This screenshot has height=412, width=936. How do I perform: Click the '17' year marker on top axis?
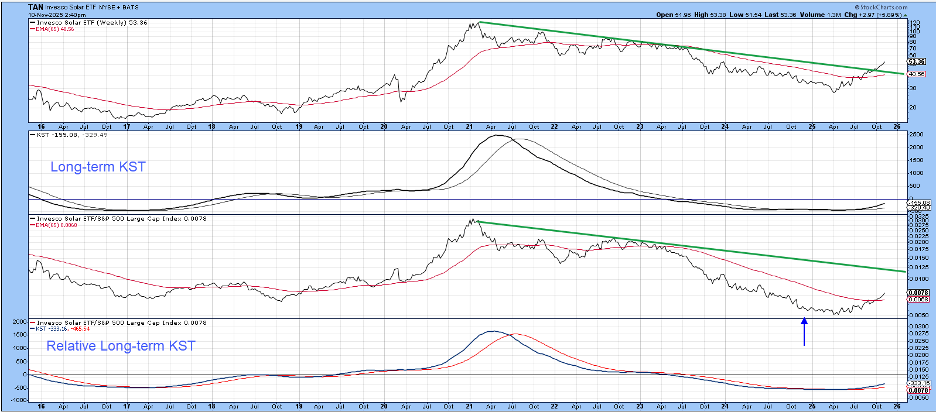tap(125, 128)
